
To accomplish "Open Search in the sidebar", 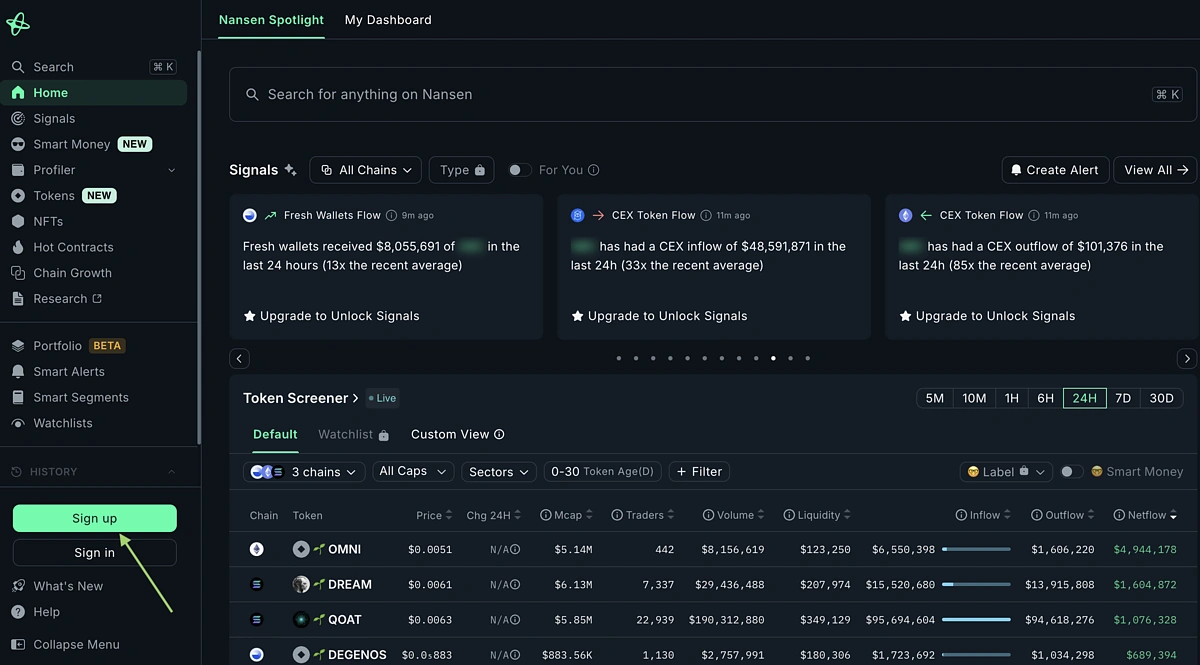I will tap(94, 67).
